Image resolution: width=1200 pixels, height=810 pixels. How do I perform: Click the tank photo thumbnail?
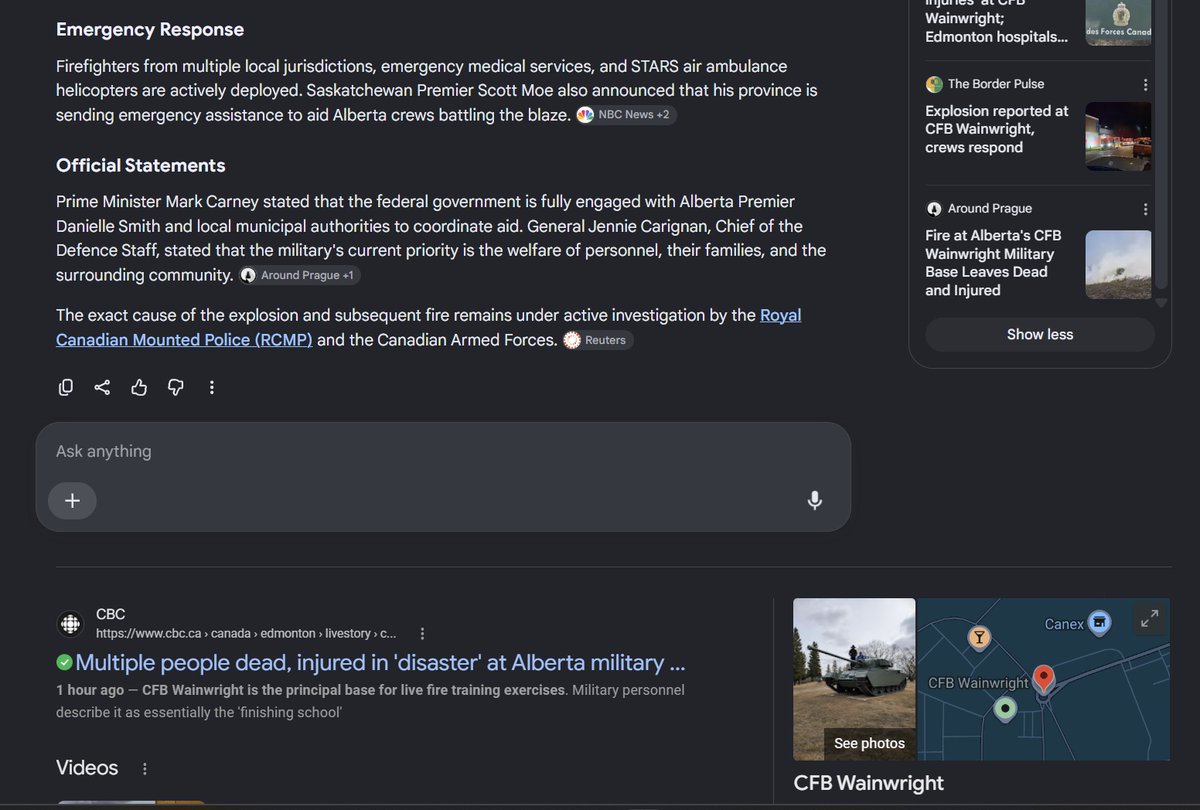854,679
